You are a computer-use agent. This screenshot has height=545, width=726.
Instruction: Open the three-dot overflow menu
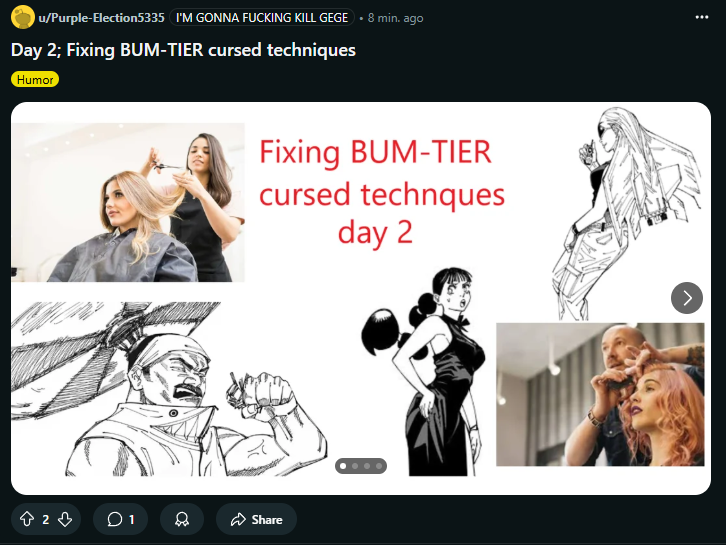coord(701,17)
